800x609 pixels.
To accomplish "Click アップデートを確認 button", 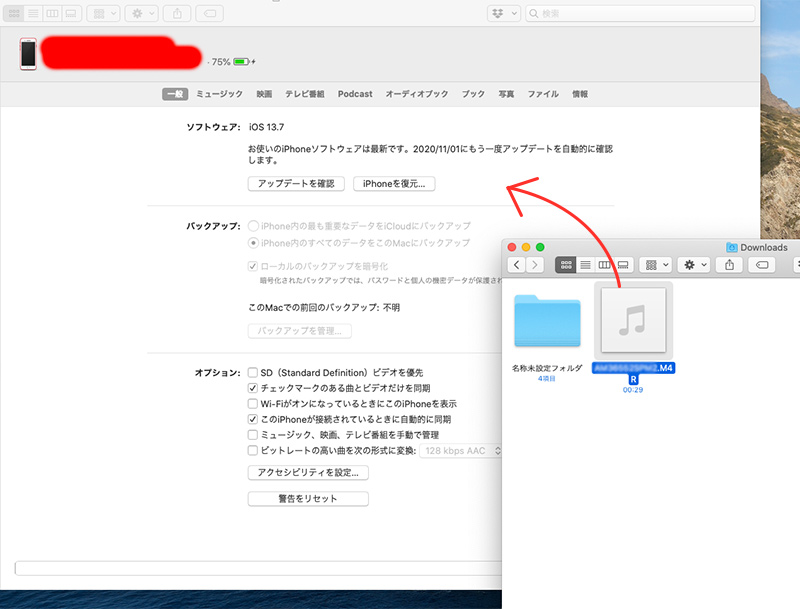I will (296, 184).
